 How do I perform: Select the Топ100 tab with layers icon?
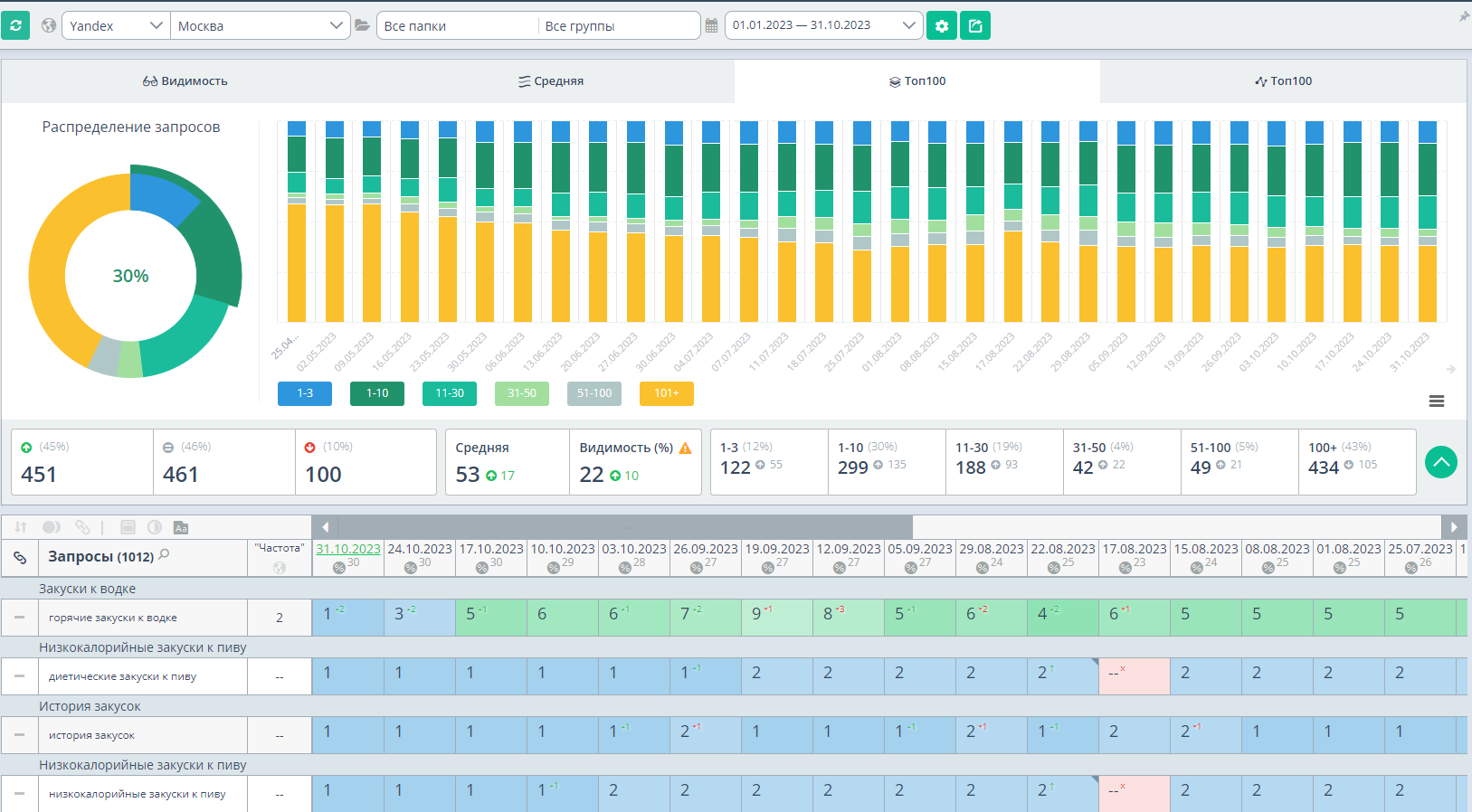917,81
